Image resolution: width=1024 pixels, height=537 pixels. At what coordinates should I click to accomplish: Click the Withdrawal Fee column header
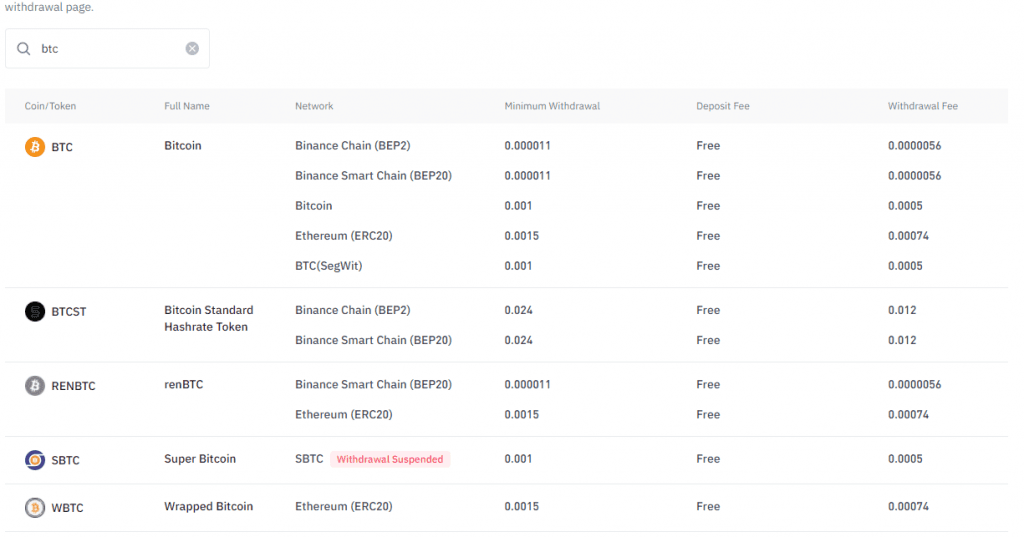click(x=923, y=106)
